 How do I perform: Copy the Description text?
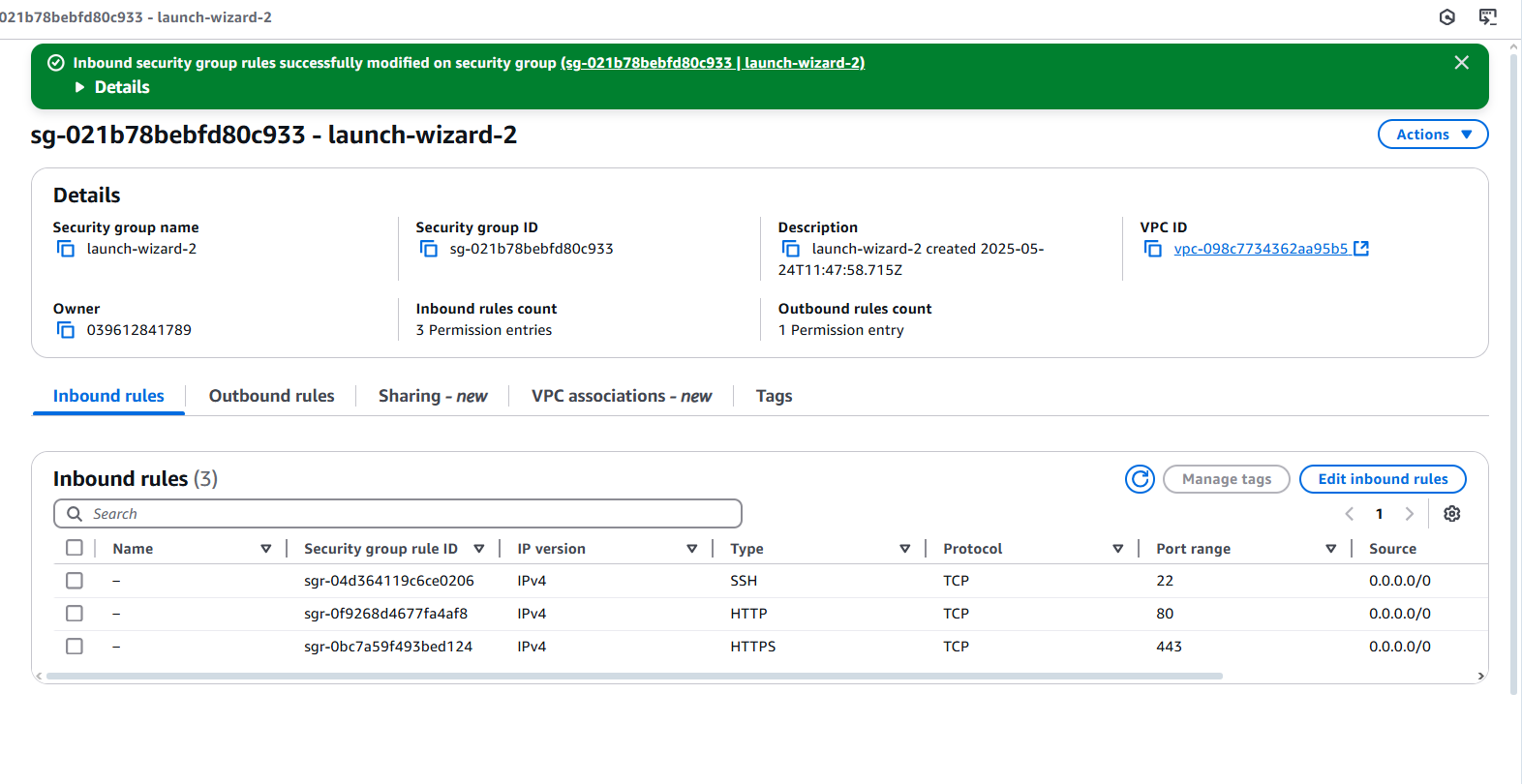point(791,250)
